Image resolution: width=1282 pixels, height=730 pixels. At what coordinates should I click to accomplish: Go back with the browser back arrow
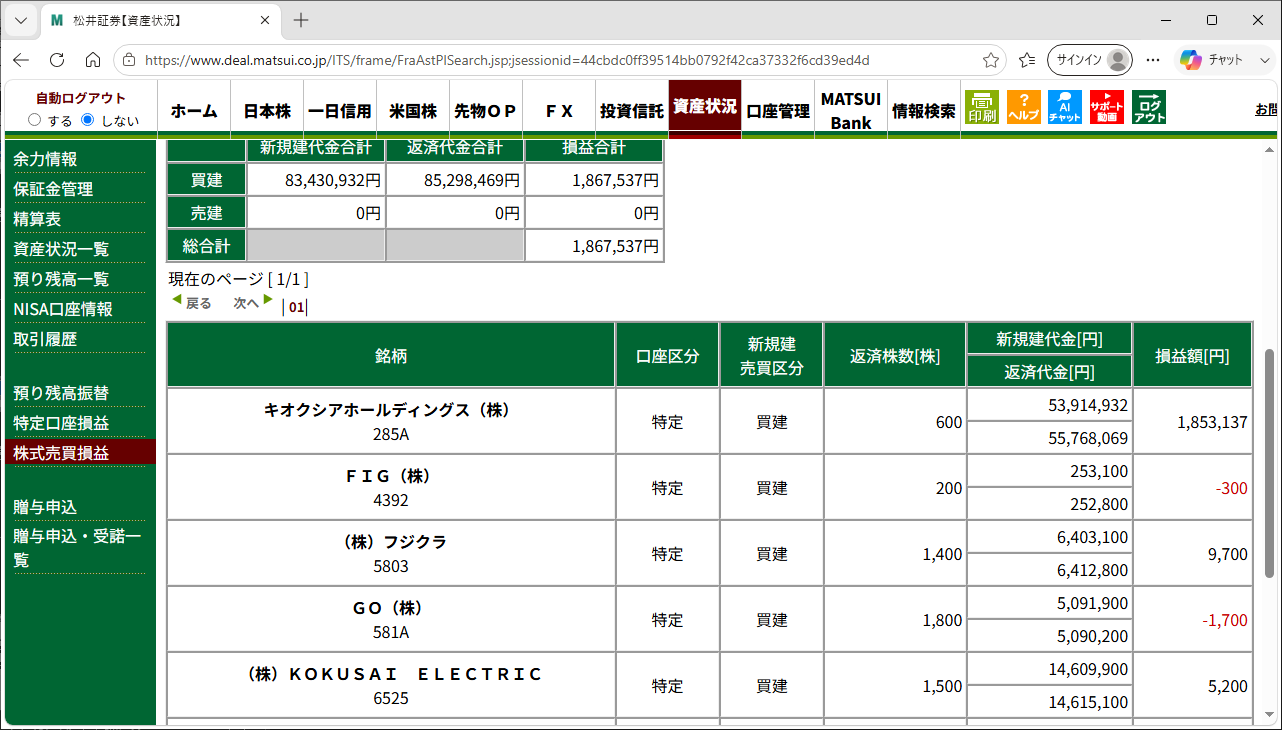pos(21,60)
